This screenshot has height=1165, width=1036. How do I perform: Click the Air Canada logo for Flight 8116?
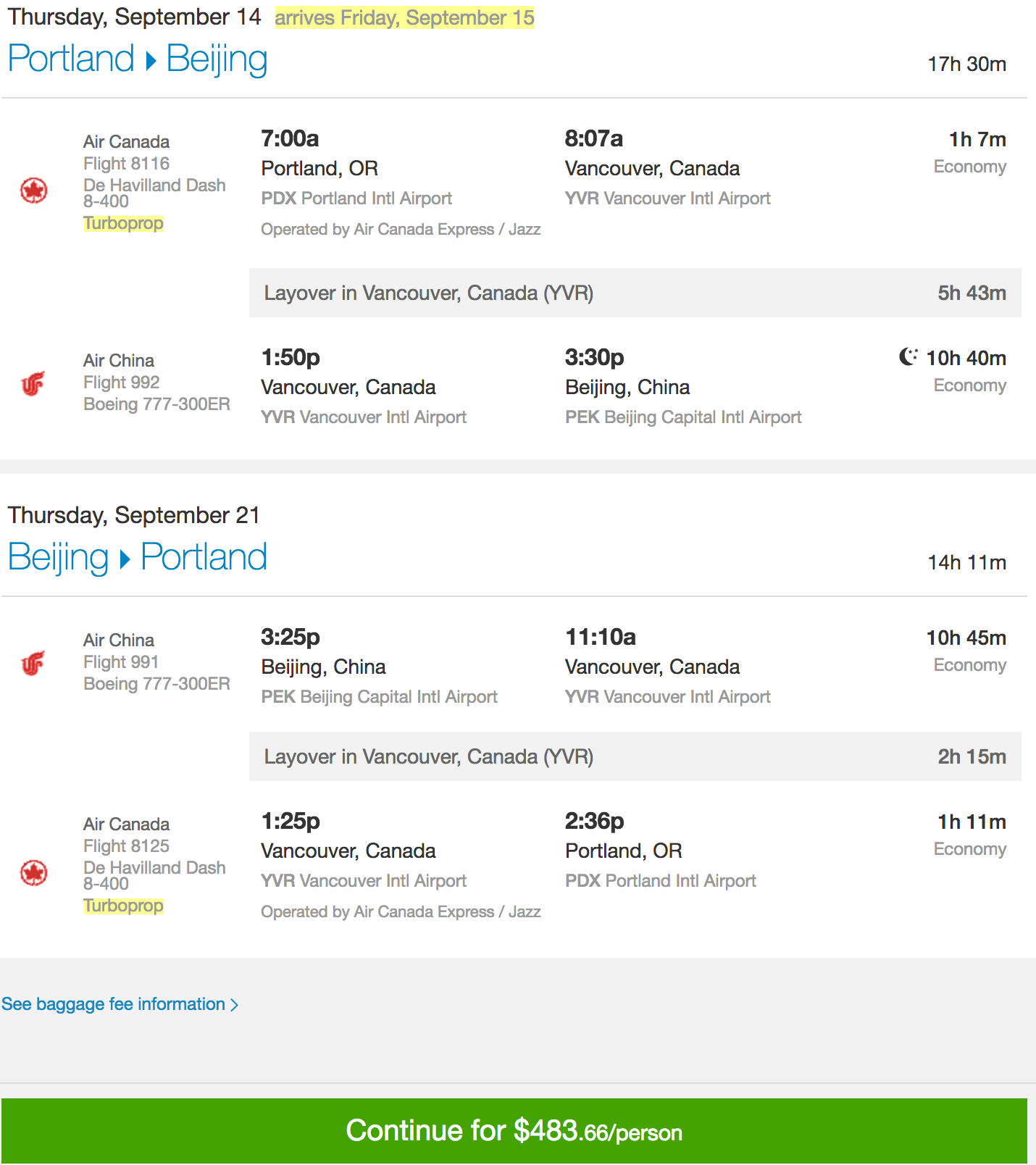pos(33,191)
